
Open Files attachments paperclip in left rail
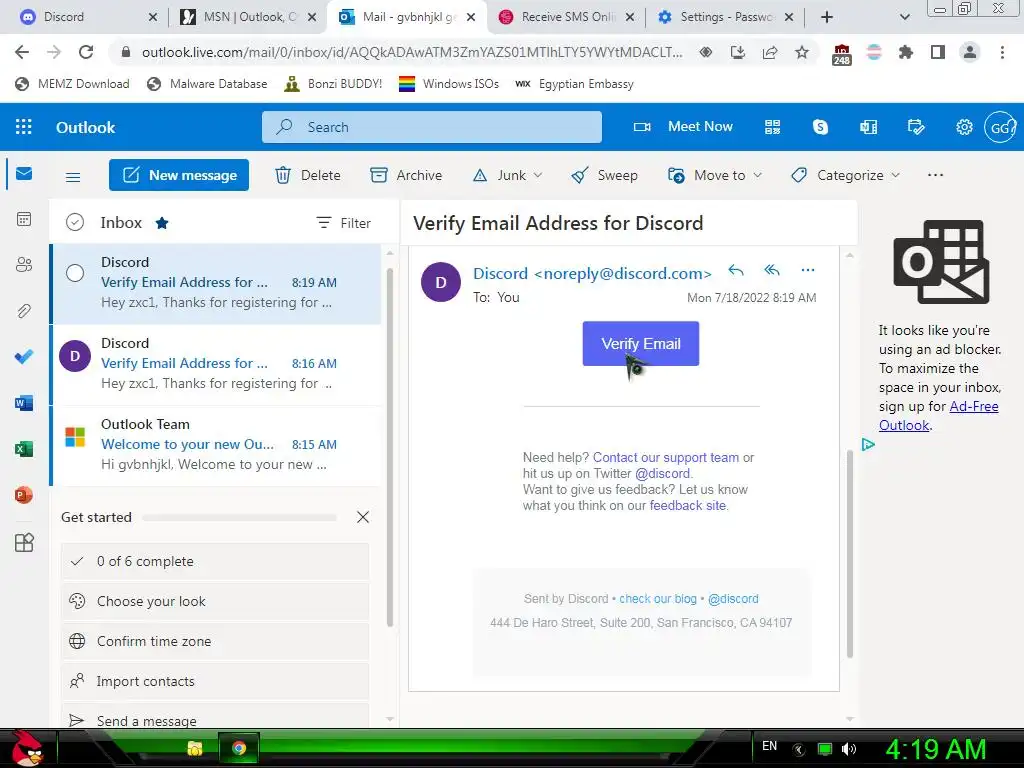pyautogui.click(x=24, y=311)
